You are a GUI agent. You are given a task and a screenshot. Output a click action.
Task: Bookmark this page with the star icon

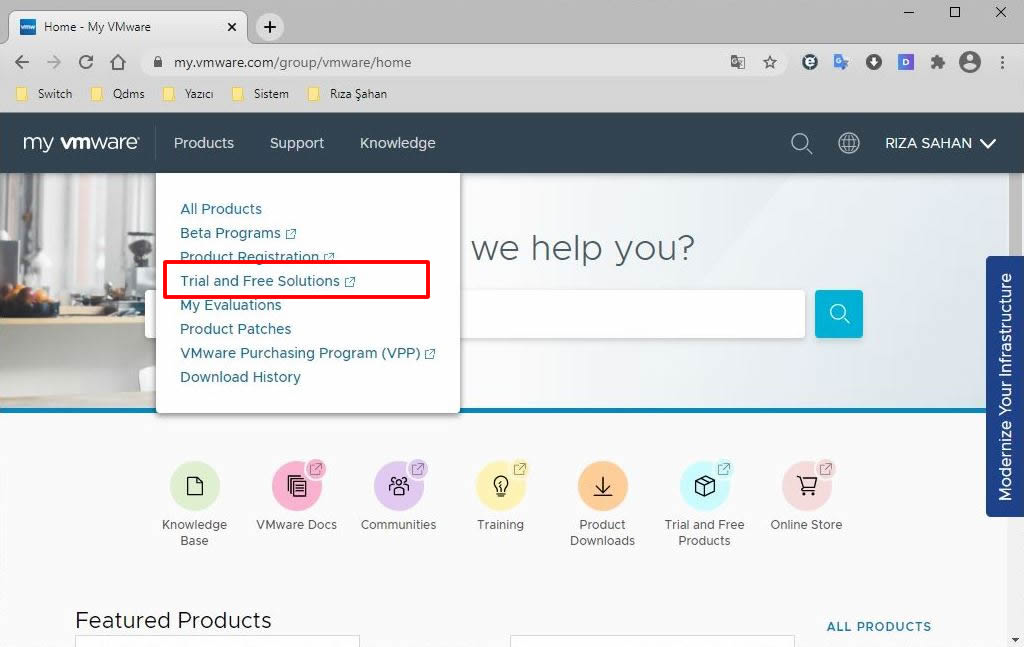[x=770, y=62]
